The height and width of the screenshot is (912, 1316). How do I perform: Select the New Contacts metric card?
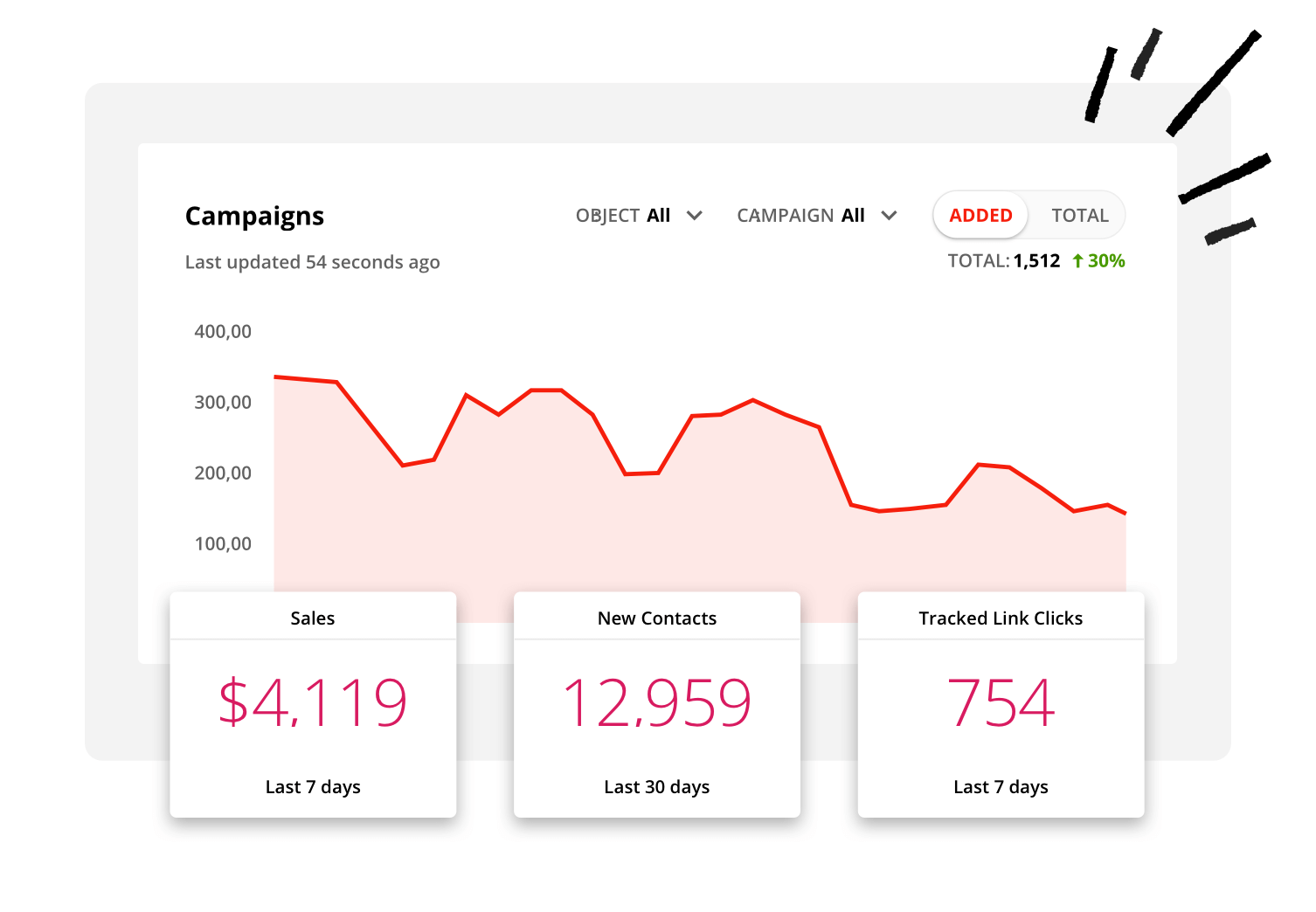656,704
